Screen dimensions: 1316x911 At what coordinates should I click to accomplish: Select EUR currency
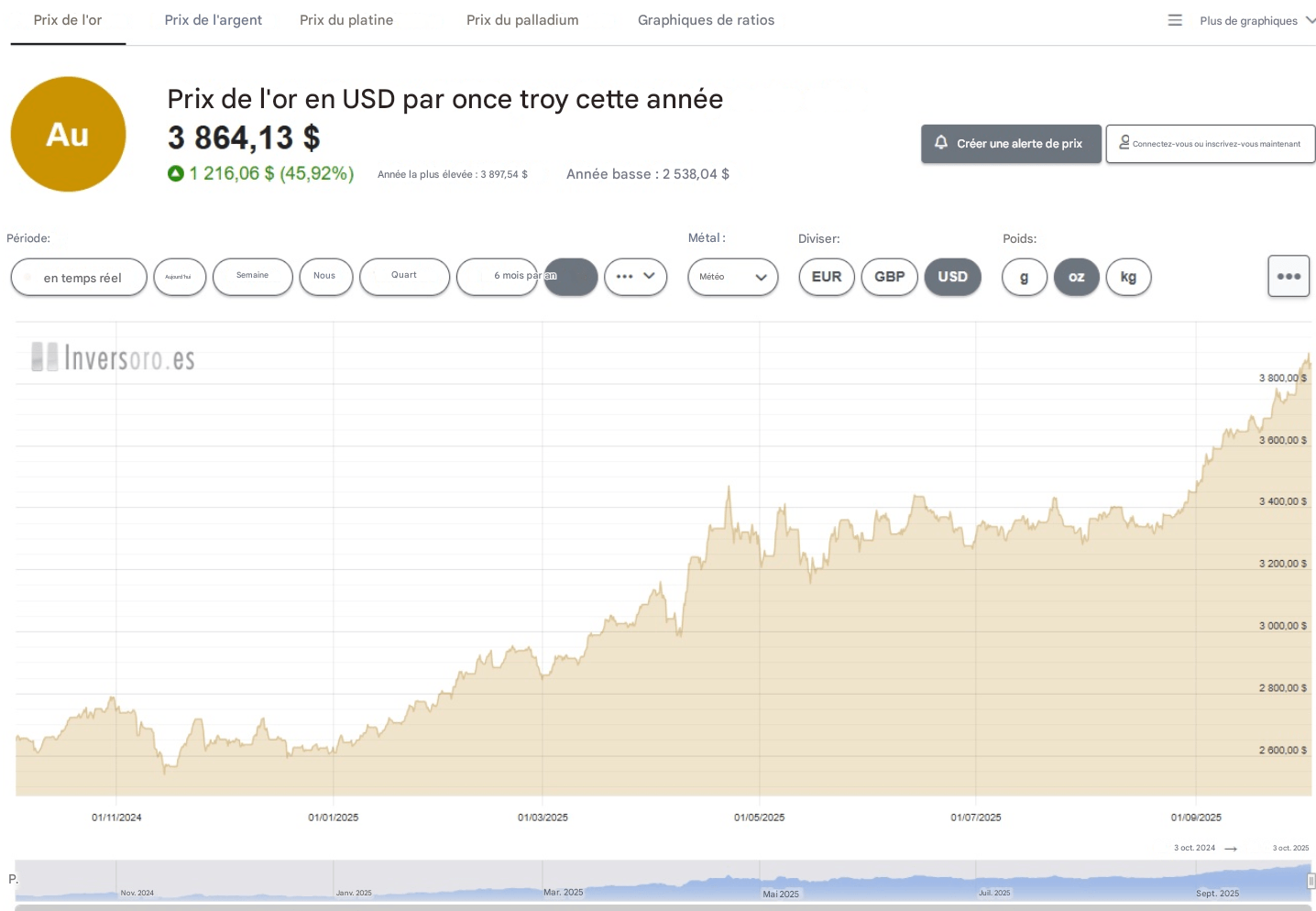[x=826, y=277]
